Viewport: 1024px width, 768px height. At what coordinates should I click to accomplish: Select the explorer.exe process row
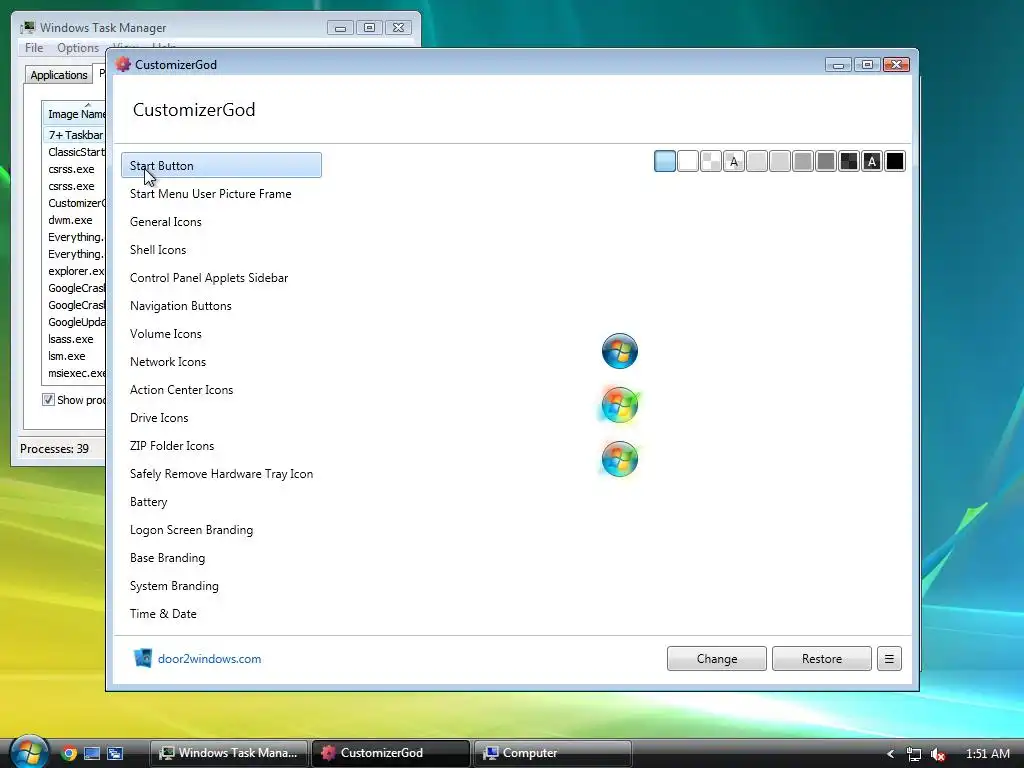[74, 271]
